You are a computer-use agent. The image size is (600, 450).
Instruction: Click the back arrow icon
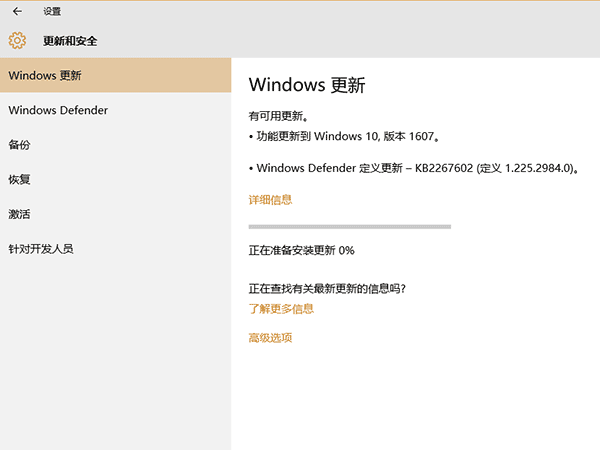tap(17, 11)
